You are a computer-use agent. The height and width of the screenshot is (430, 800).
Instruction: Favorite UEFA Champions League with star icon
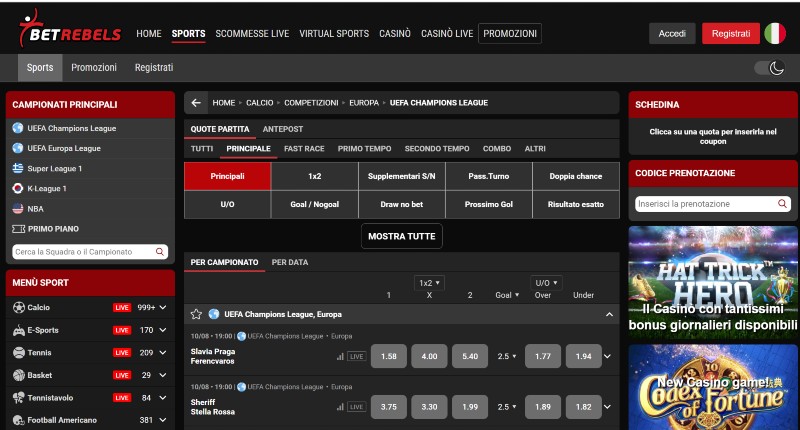tap(196, 314)
